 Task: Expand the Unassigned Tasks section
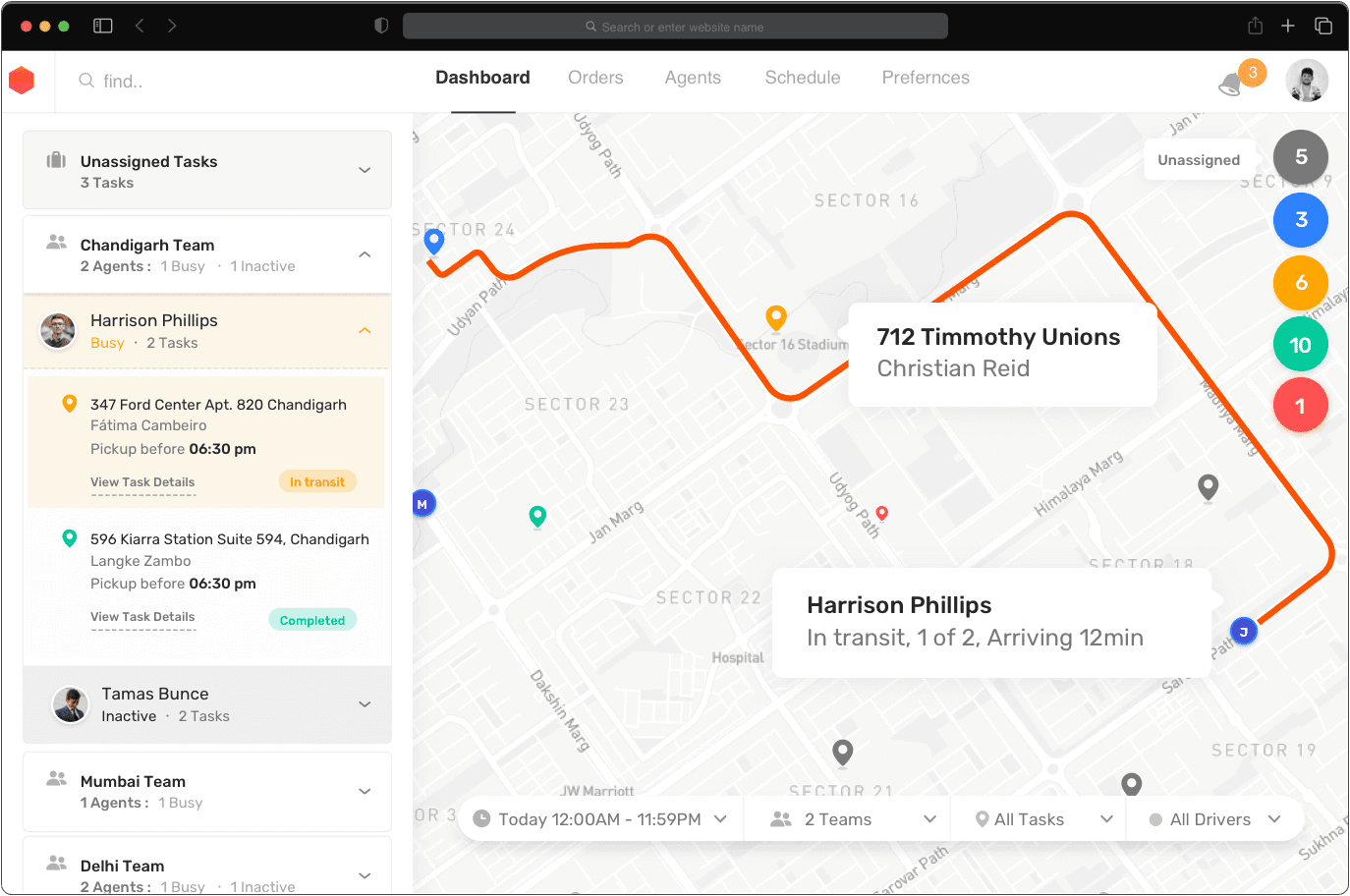pos(365,170)
